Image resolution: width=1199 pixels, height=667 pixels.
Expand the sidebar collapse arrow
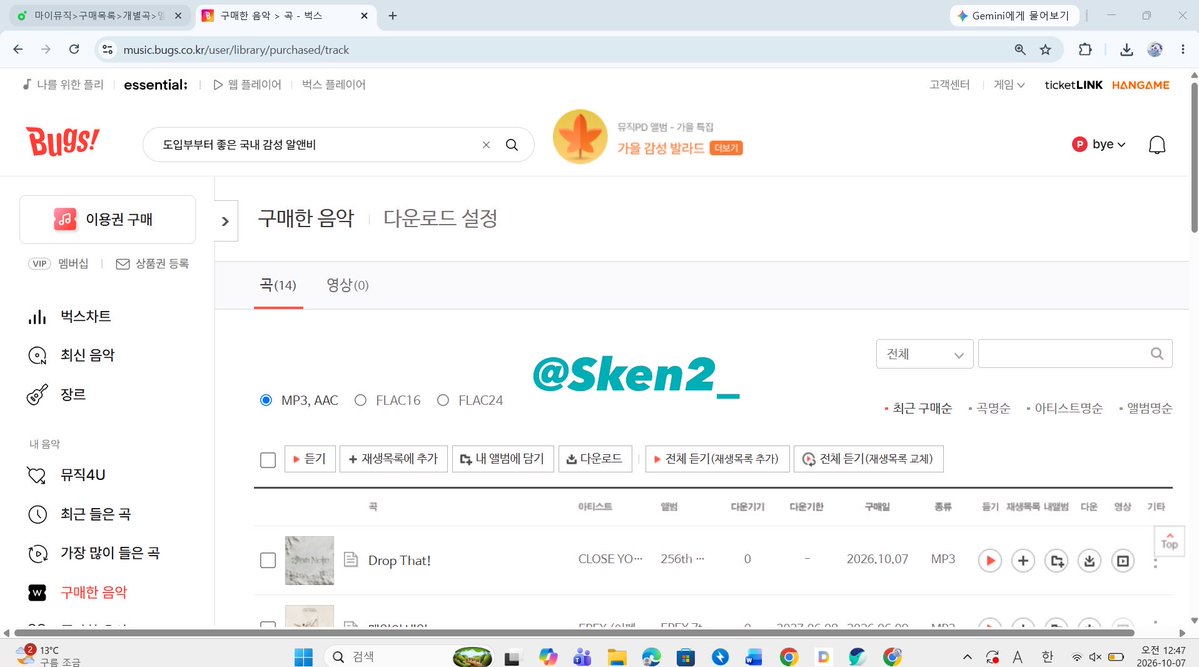pos(226,221)
